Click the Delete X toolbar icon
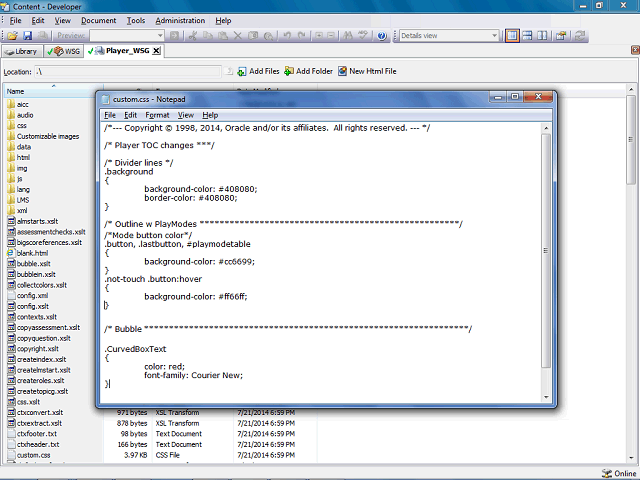 [238, 36]
